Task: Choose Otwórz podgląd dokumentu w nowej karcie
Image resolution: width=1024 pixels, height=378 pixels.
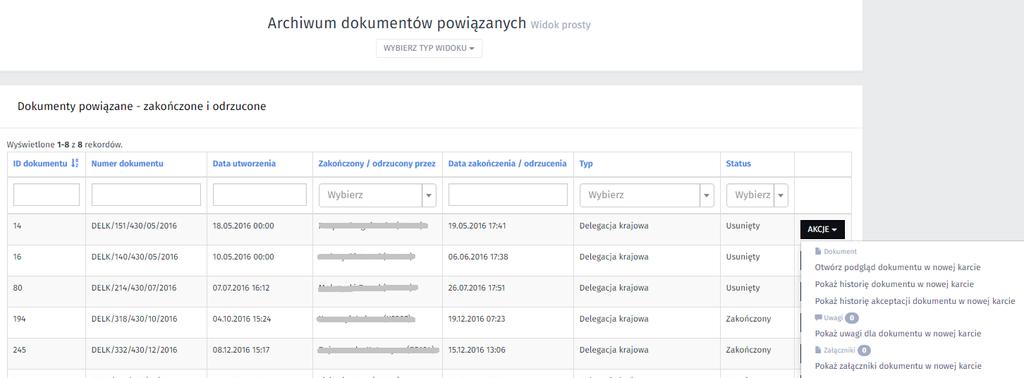Action: click(898, 268)
